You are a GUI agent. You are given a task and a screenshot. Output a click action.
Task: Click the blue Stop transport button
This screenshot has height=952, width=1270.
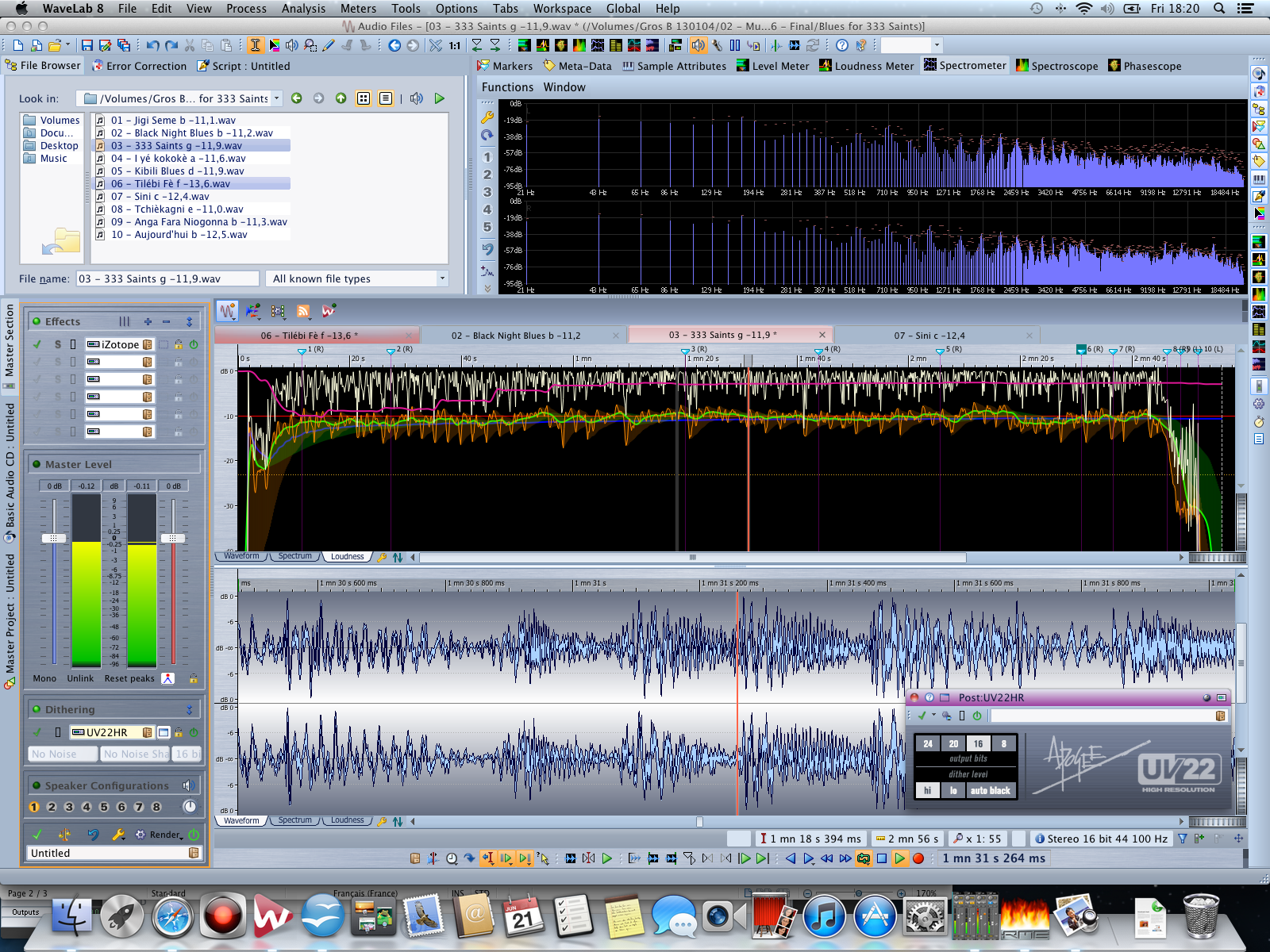tap(881, 858)
